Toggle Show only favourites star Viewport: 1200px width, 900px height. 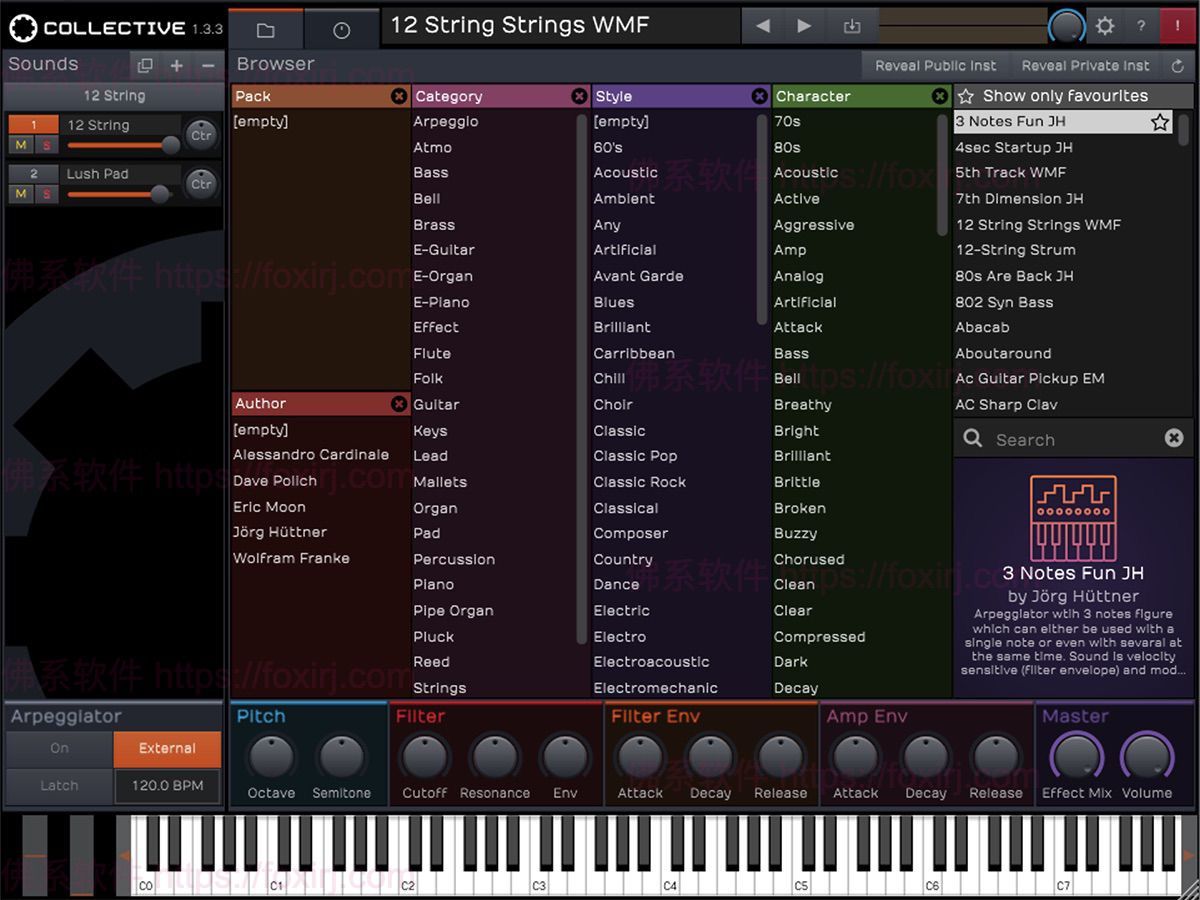click(966, 95)
